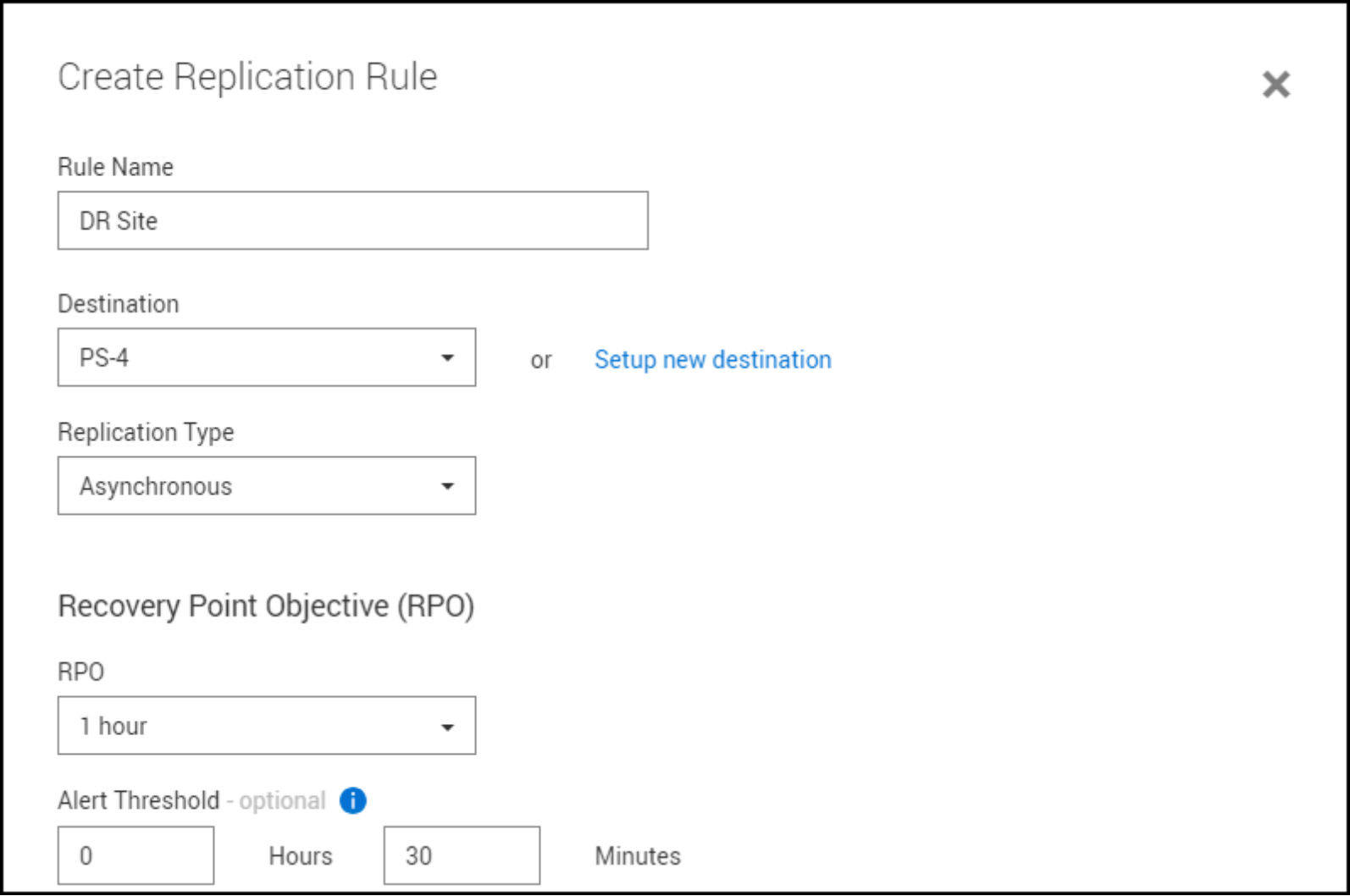Expand the RPO dropdown set to 1 hour

coord(267,726)
